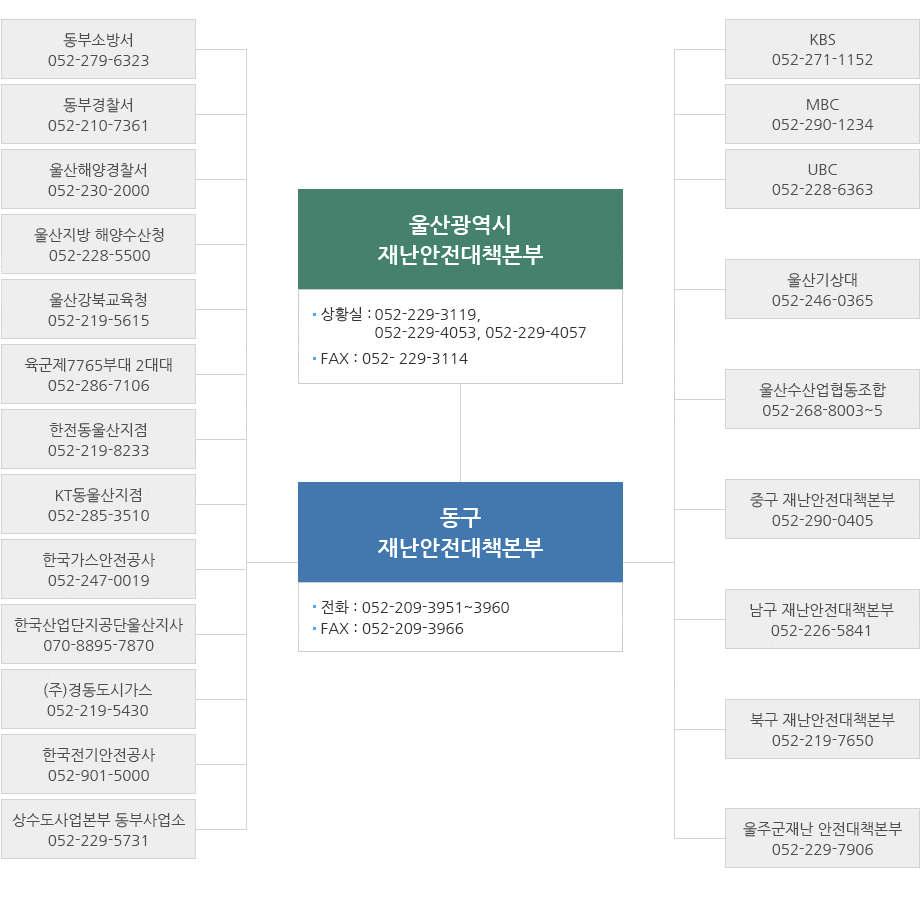Image resolution: width=920 pixels, height=903 pixels.
Task: Select the 동부경찰서 box
Action: tap(99, 114)
